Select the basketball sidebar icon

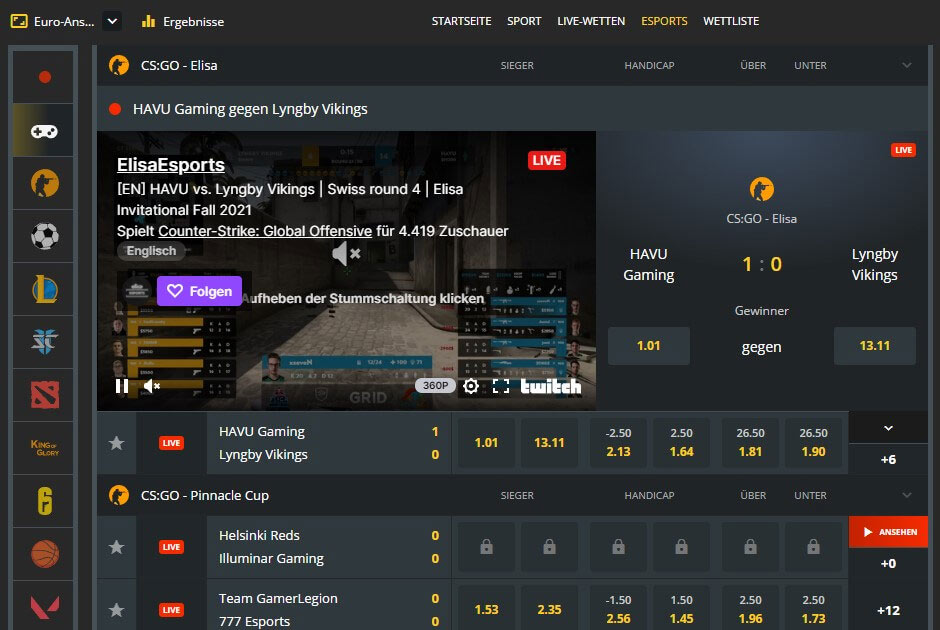tap(44, 553)
